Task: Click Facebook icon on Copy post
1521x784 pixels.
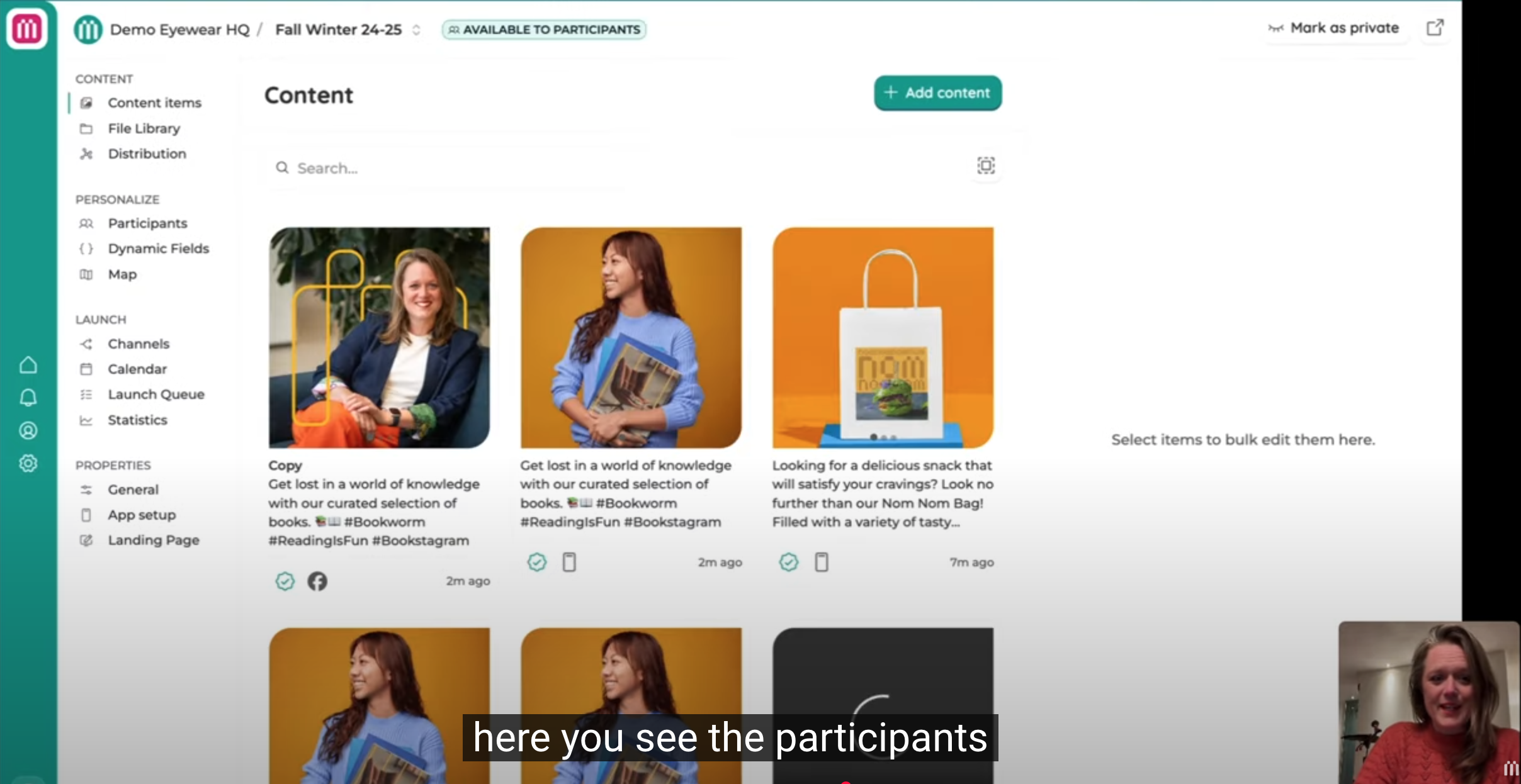Action: coord(317,581)
